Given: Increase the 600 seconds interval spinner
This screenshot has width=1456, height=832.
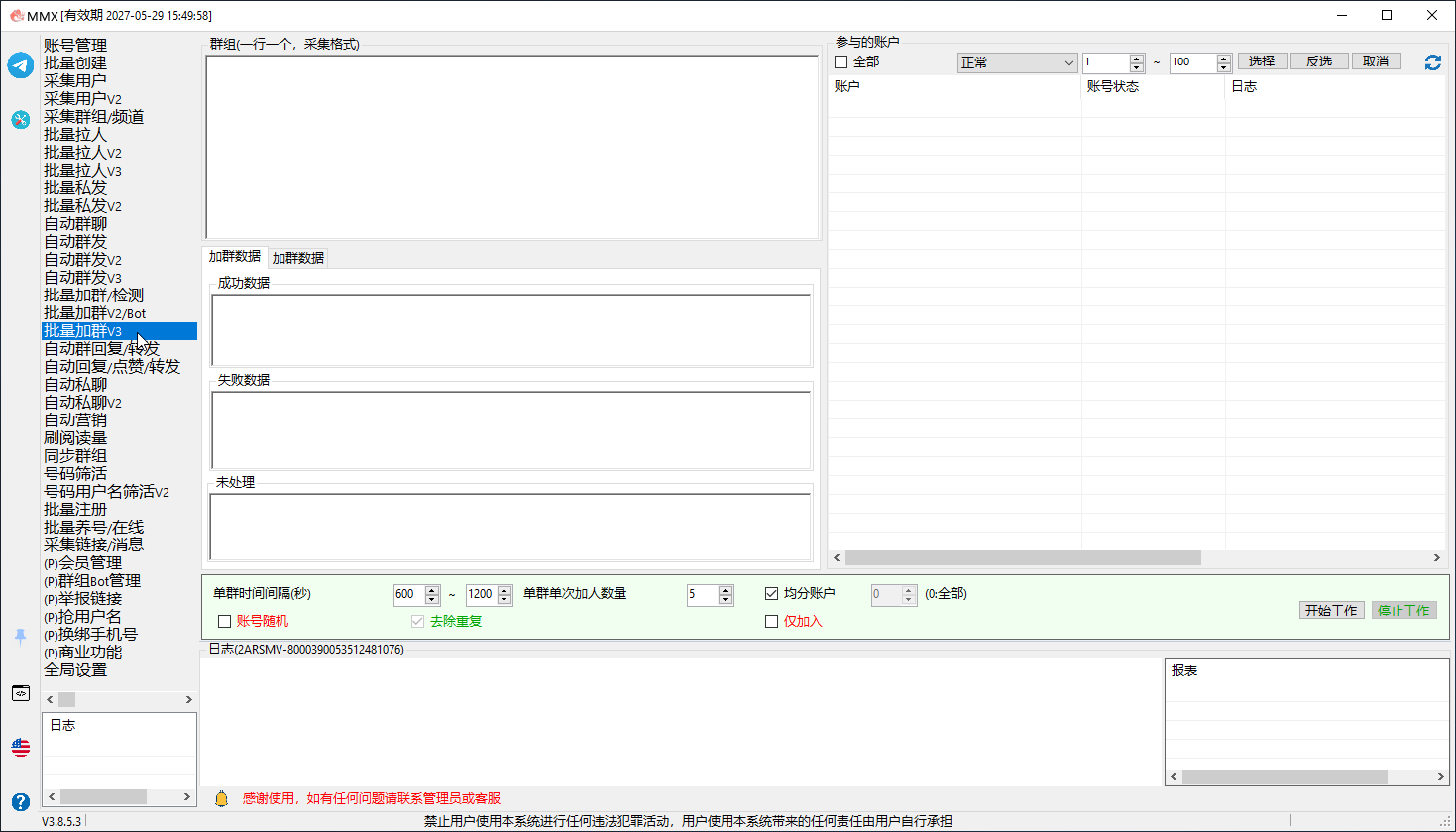Looking at the screenshot, I should coord(432,590).
